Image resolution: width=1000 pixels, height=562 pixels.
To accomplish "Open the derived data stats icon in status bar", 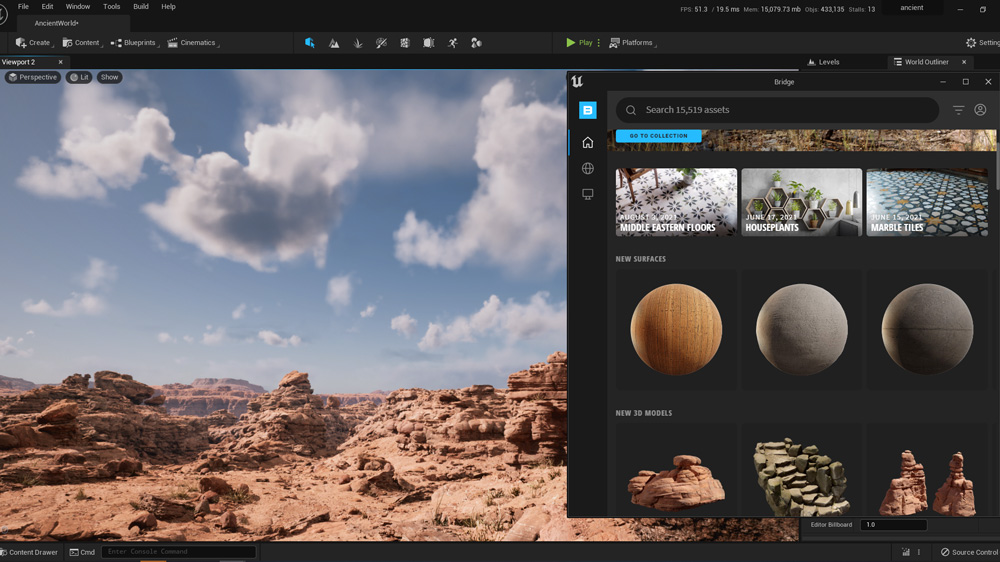I will pyautogui.click(x=906, y=552).
